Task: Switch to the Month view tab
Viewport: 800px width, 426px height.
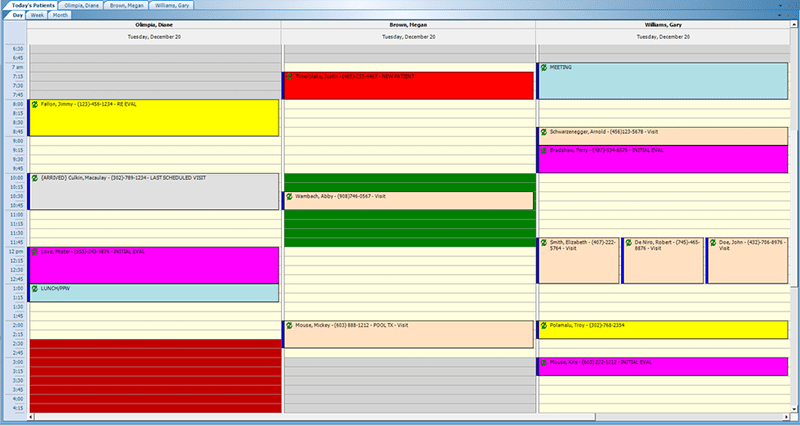Action: coord(60,15)
